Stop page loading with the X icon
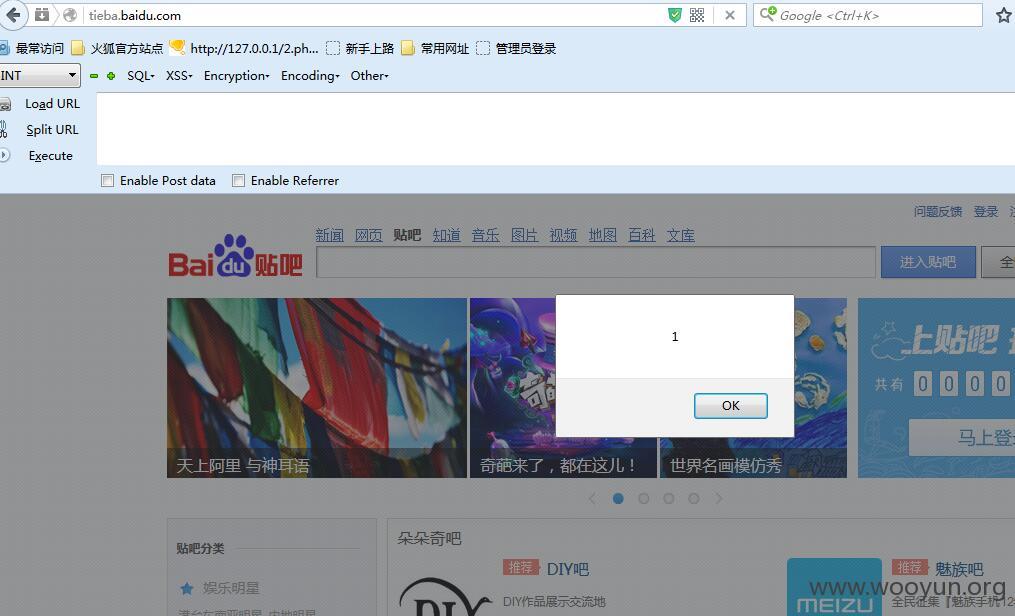Screen dimensions: 1015x616 pos(730,15)
